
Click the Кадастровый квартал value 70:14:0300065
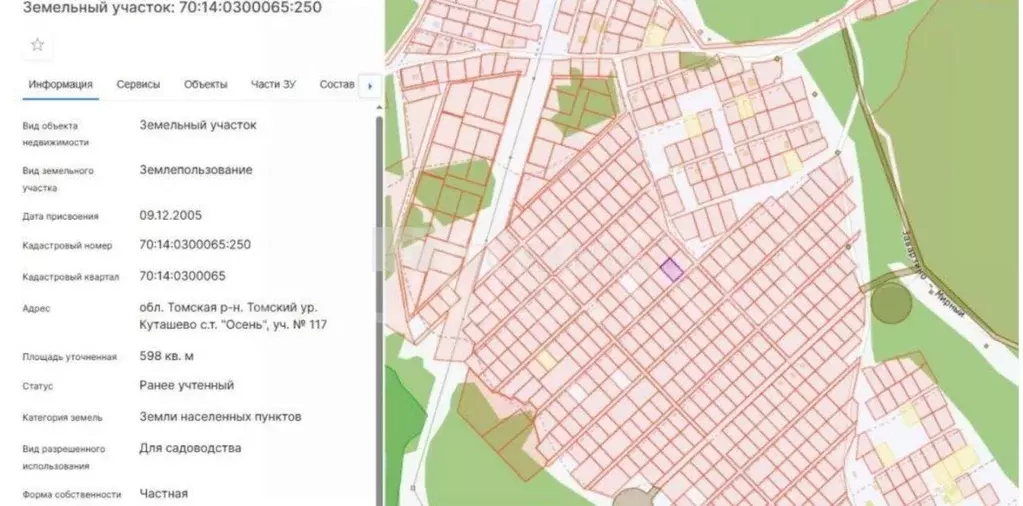[183, 276]
